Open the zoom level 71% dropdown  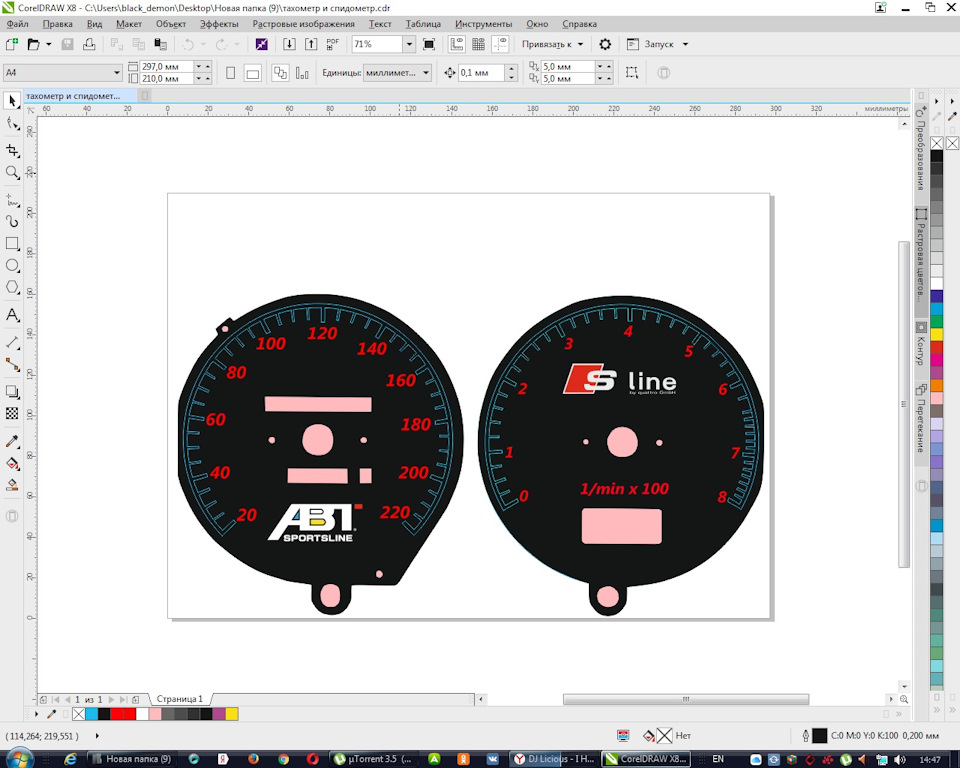pyautogui.click(x=409, y=44)
